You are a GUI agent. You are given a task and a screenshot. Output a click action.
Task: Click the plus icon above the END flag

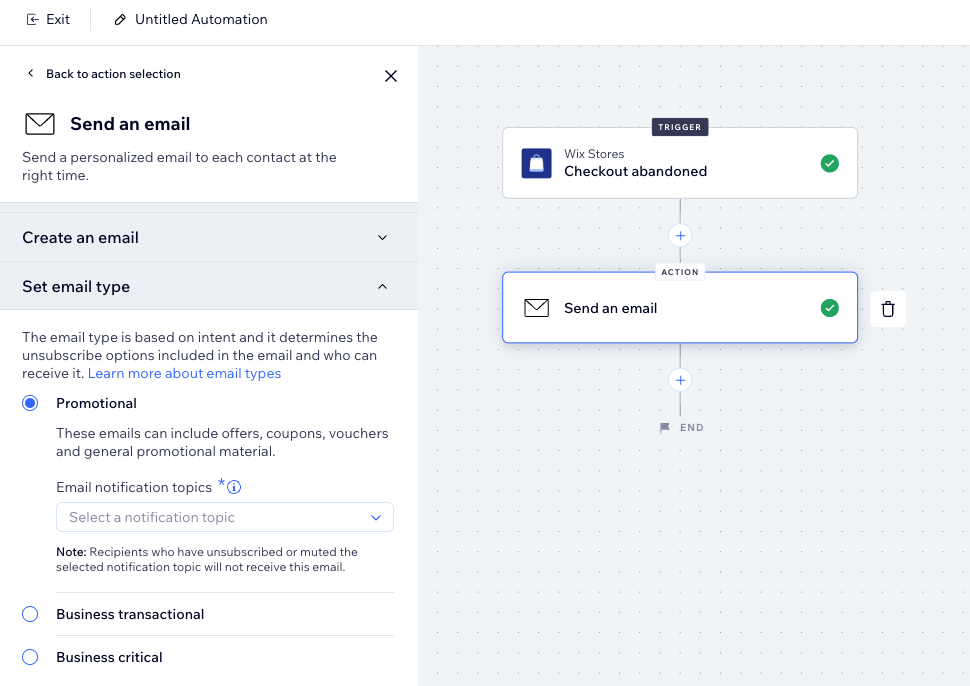pyautogui.click(x=680, y=379)
